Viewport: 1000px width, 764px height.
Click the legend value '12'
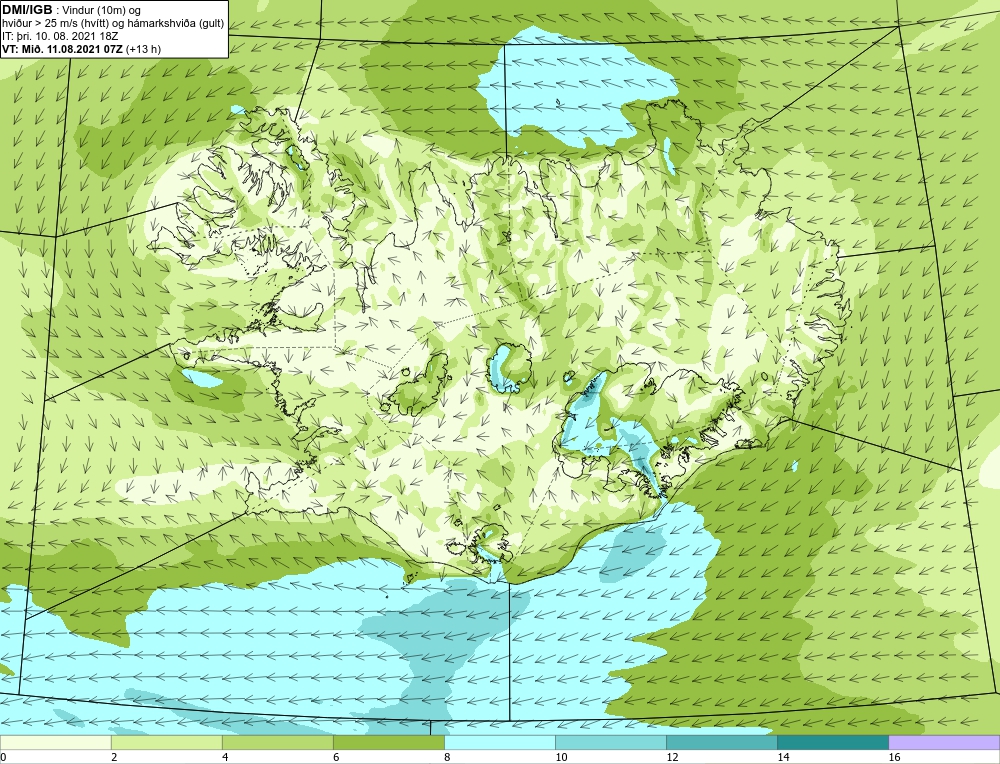pyautogui.click(x=672, y=757)
